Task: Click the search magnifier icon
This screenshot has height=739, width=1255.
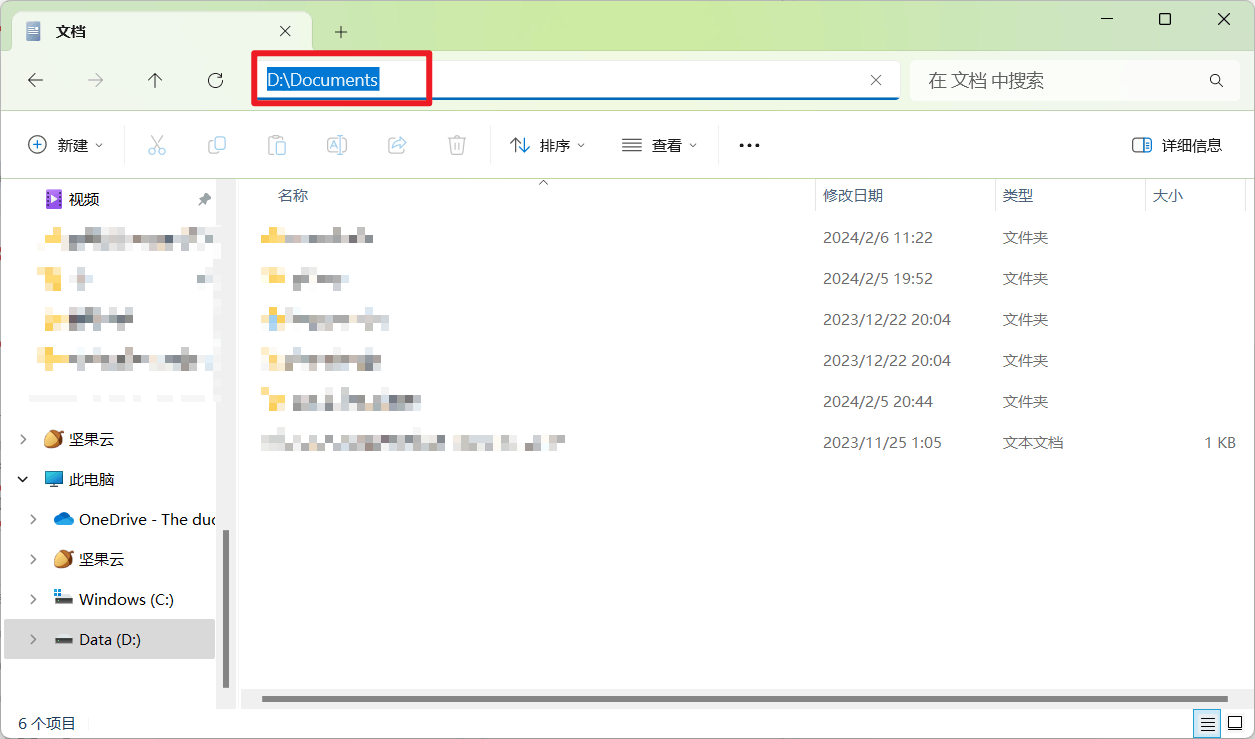Action: click(1216, 81)
